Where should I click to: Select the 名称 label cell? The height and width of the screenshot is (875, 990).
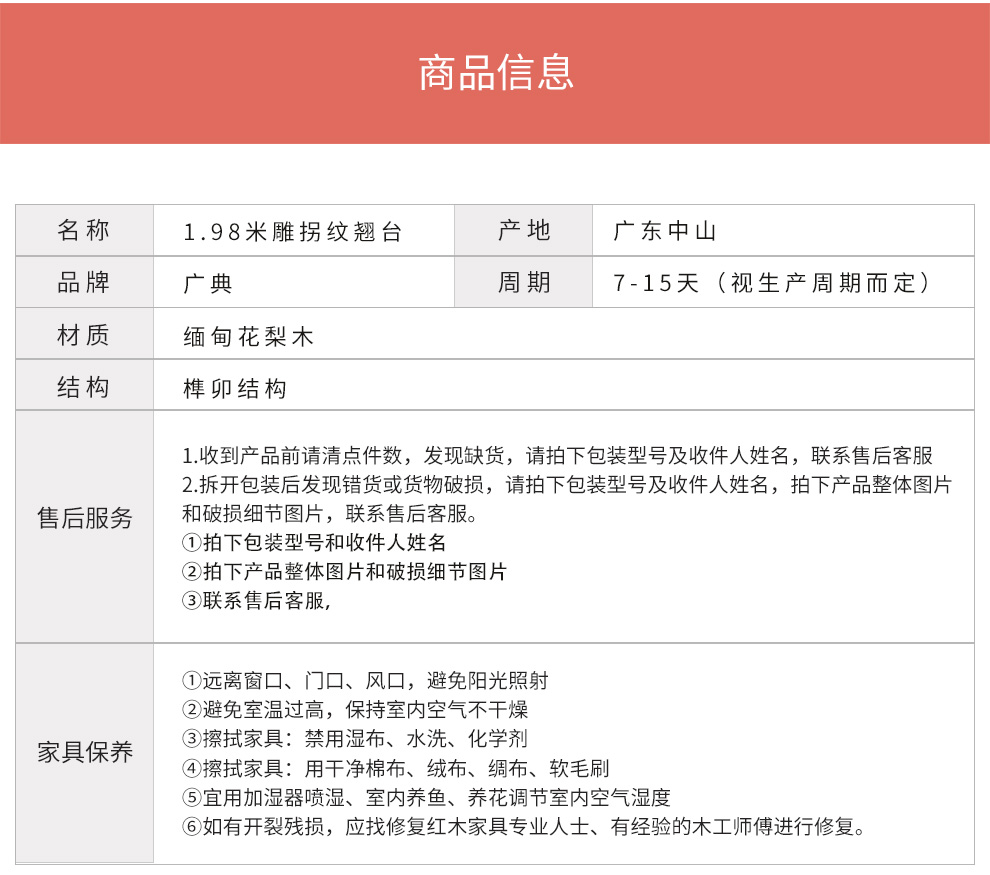pyautogui.click(x=84, y=231)
